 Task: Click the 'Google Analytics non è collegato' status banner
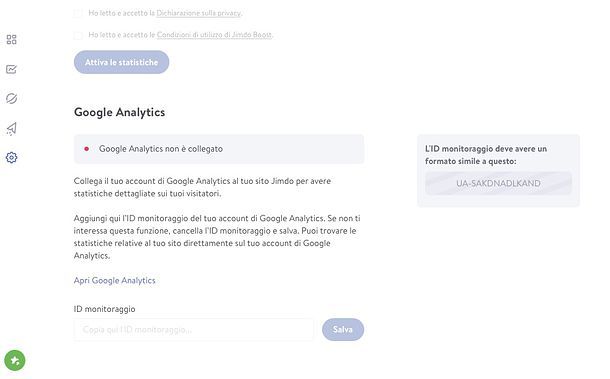219,149
